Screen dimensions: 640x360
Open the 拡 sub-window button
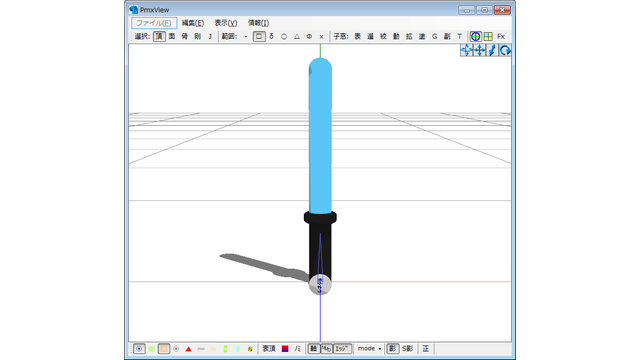pos(409,36)
